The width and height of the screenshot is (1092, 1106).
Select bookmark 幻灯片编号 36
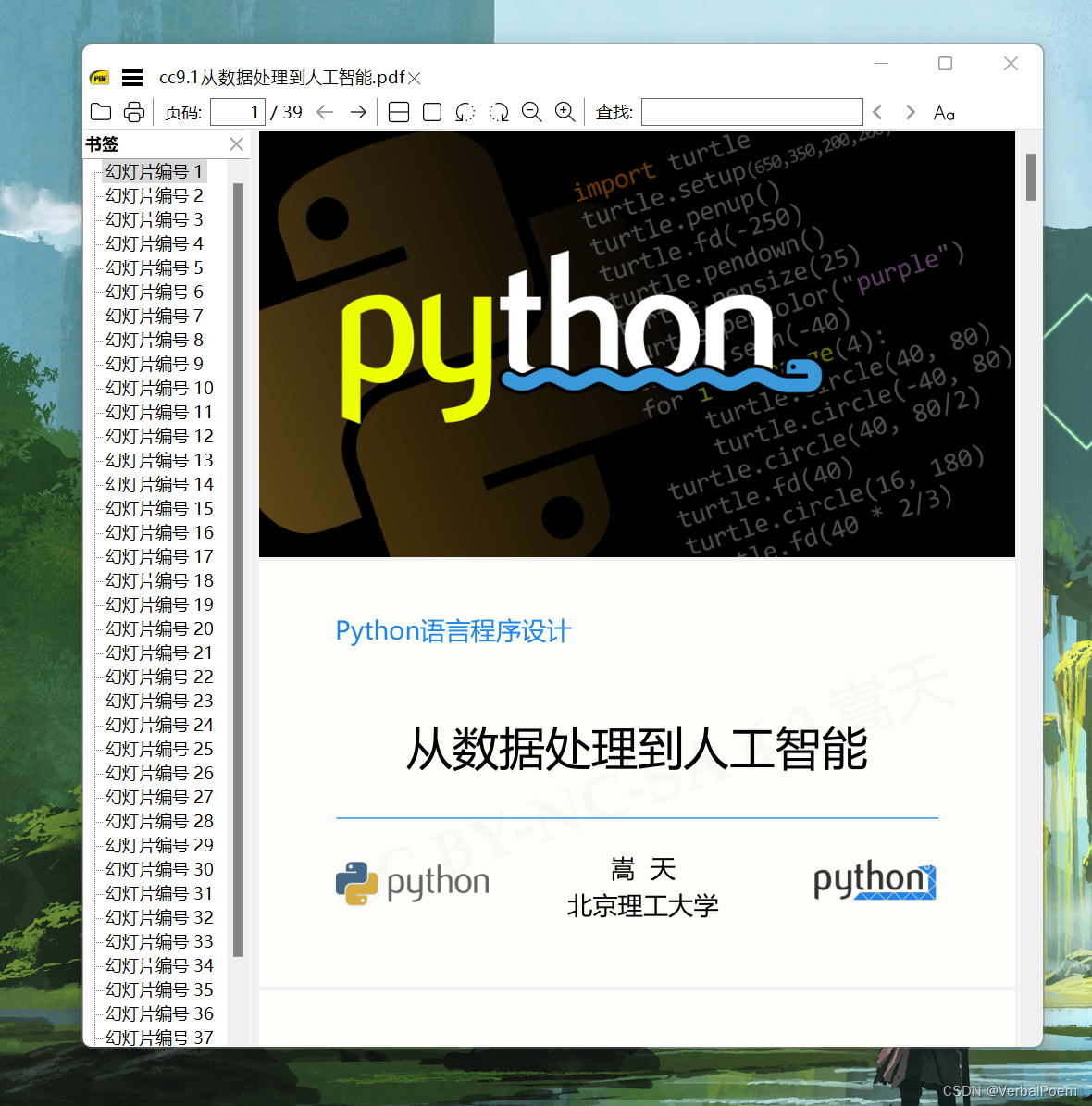[x=159, y=1013]
